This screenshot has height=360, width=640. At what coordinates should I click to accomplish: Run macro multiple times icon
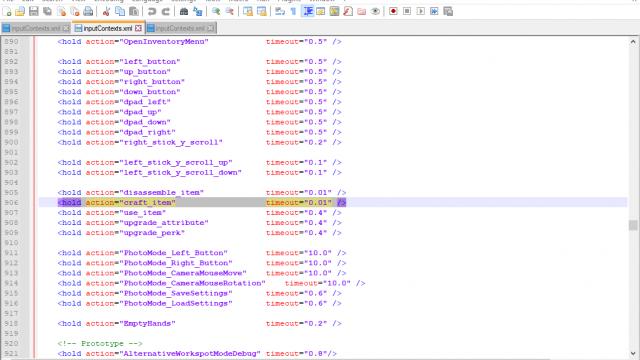(434, 11)
